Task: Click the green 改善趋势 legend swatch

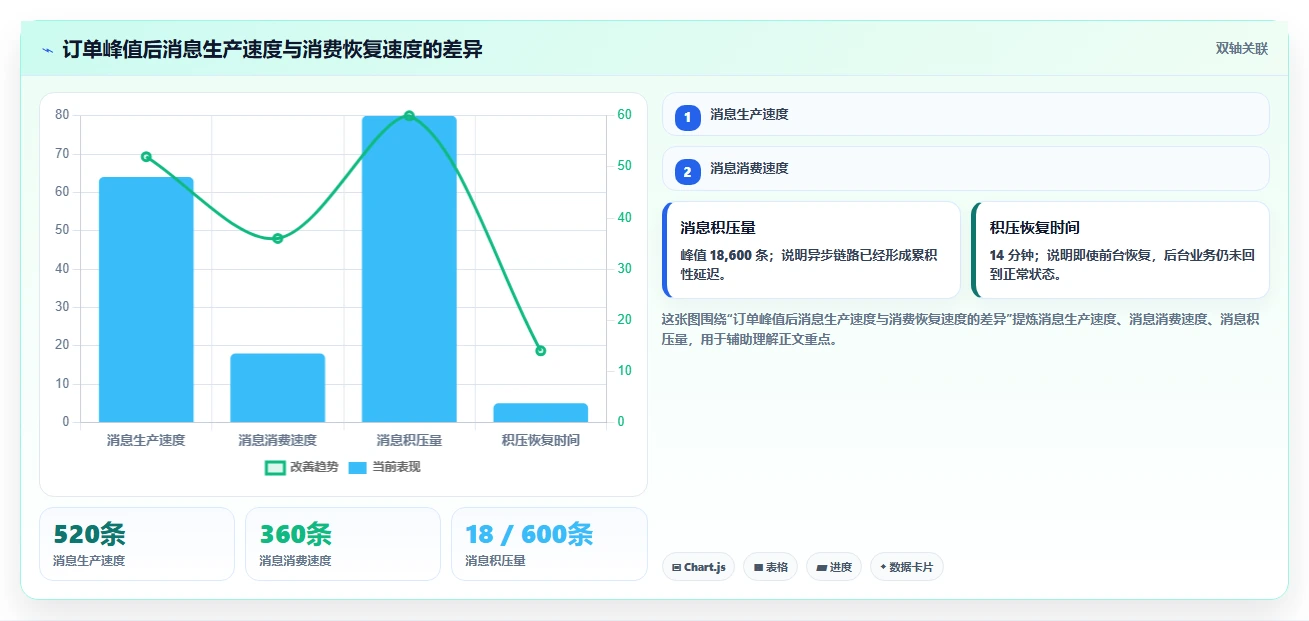Action: coord(275,467)
